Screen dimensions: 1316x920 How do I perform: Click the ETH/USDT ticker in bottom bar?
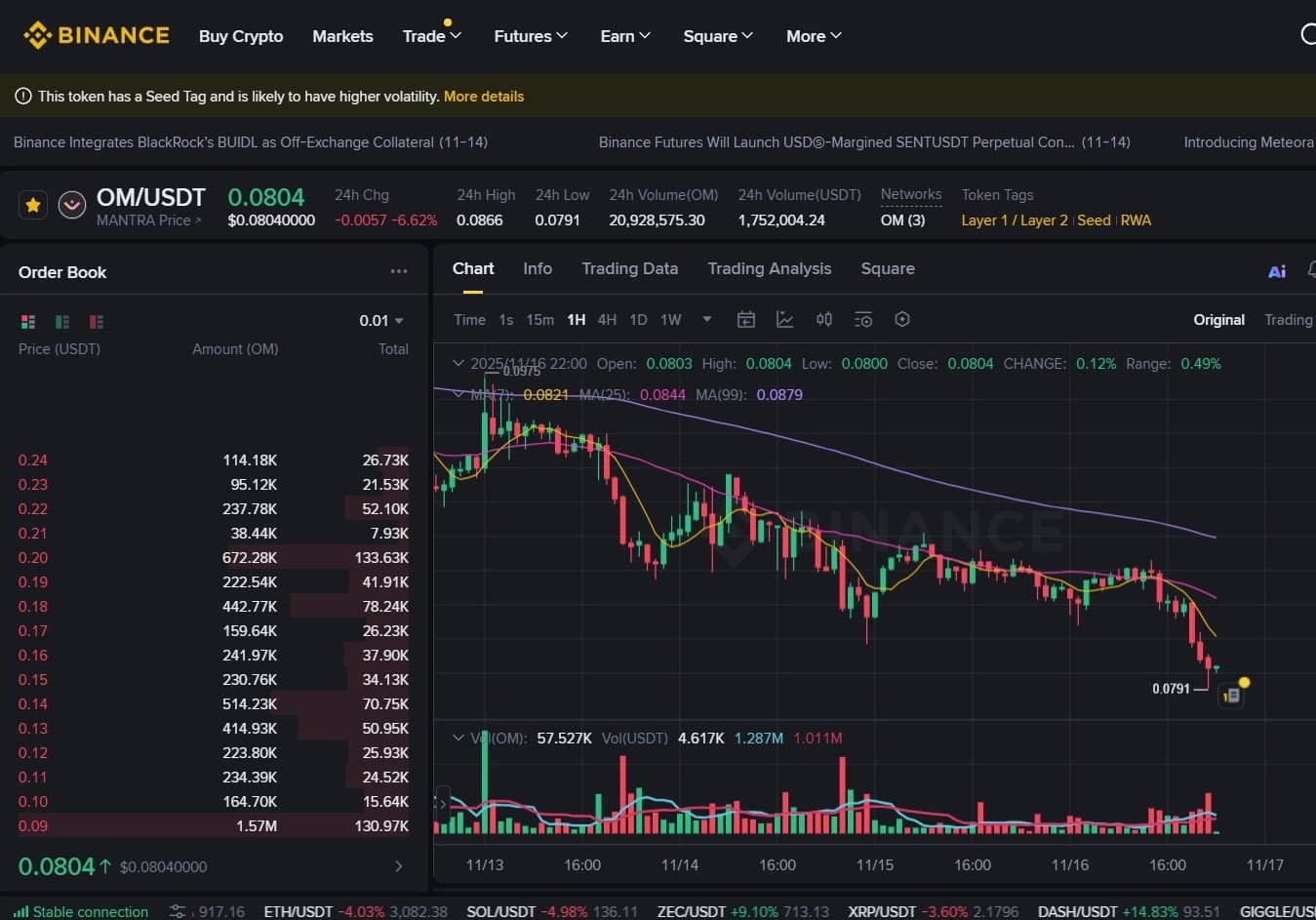(x=355, y=911)
